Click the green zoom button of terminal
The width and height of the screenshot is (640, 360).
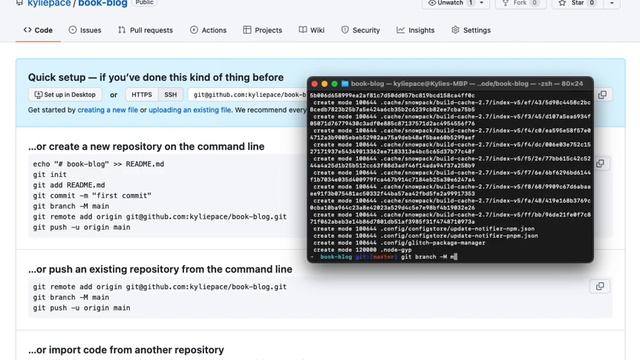(335, 84)
